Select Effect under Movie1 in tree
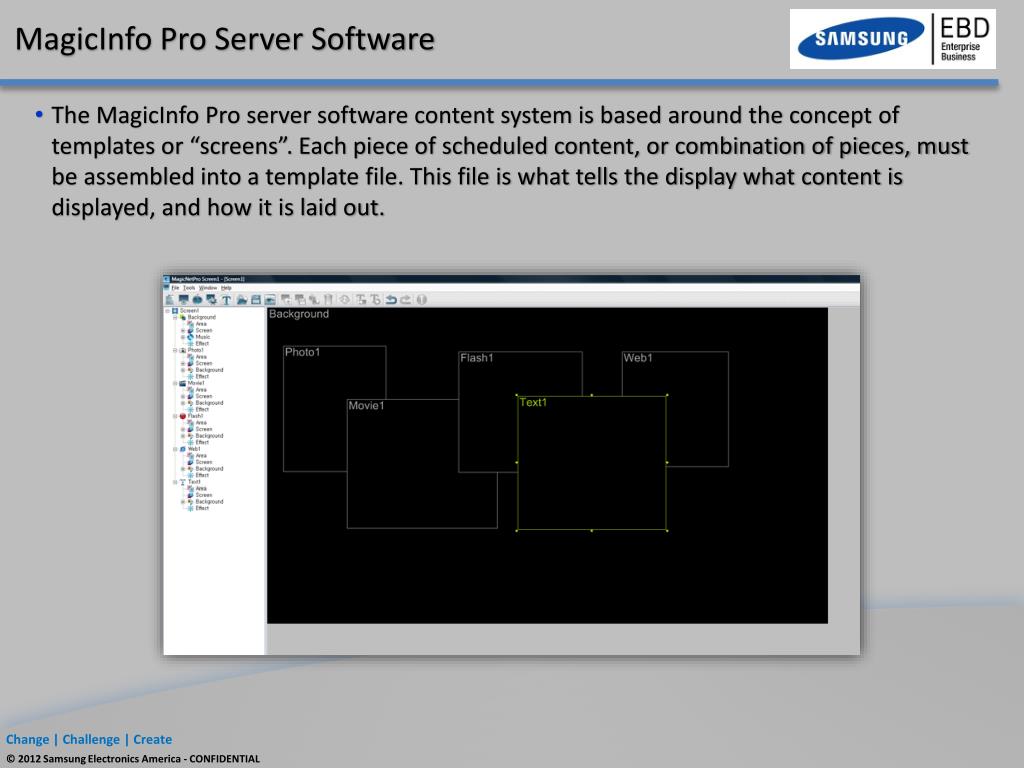This screenshot has height=768, width=1024. coord(202,409)
